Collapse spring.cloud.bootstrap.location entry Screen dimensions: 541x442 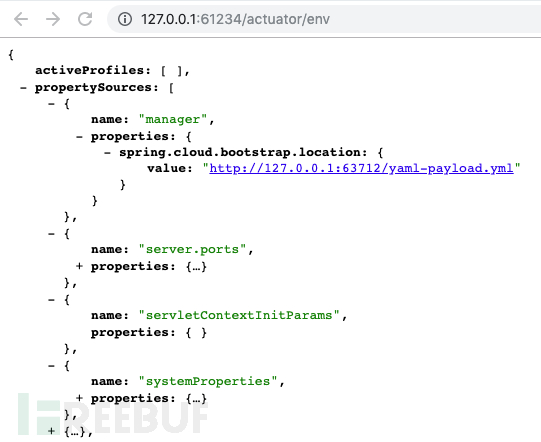click(107, 153)
